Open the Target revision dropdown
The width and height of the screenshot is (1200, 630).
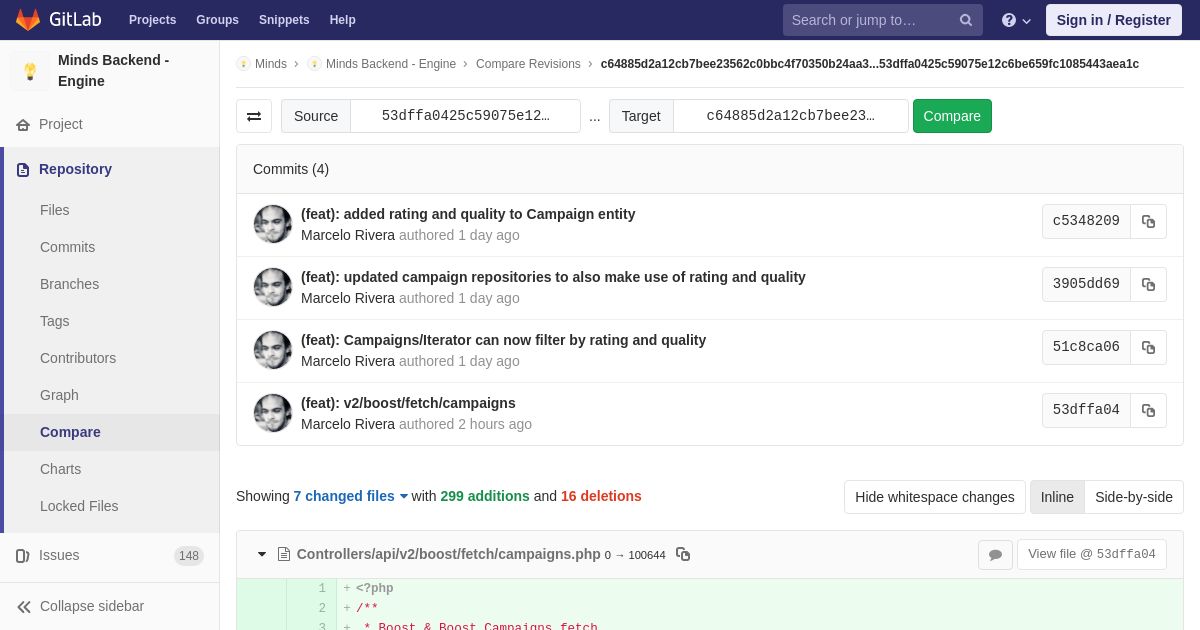[790, 116]
